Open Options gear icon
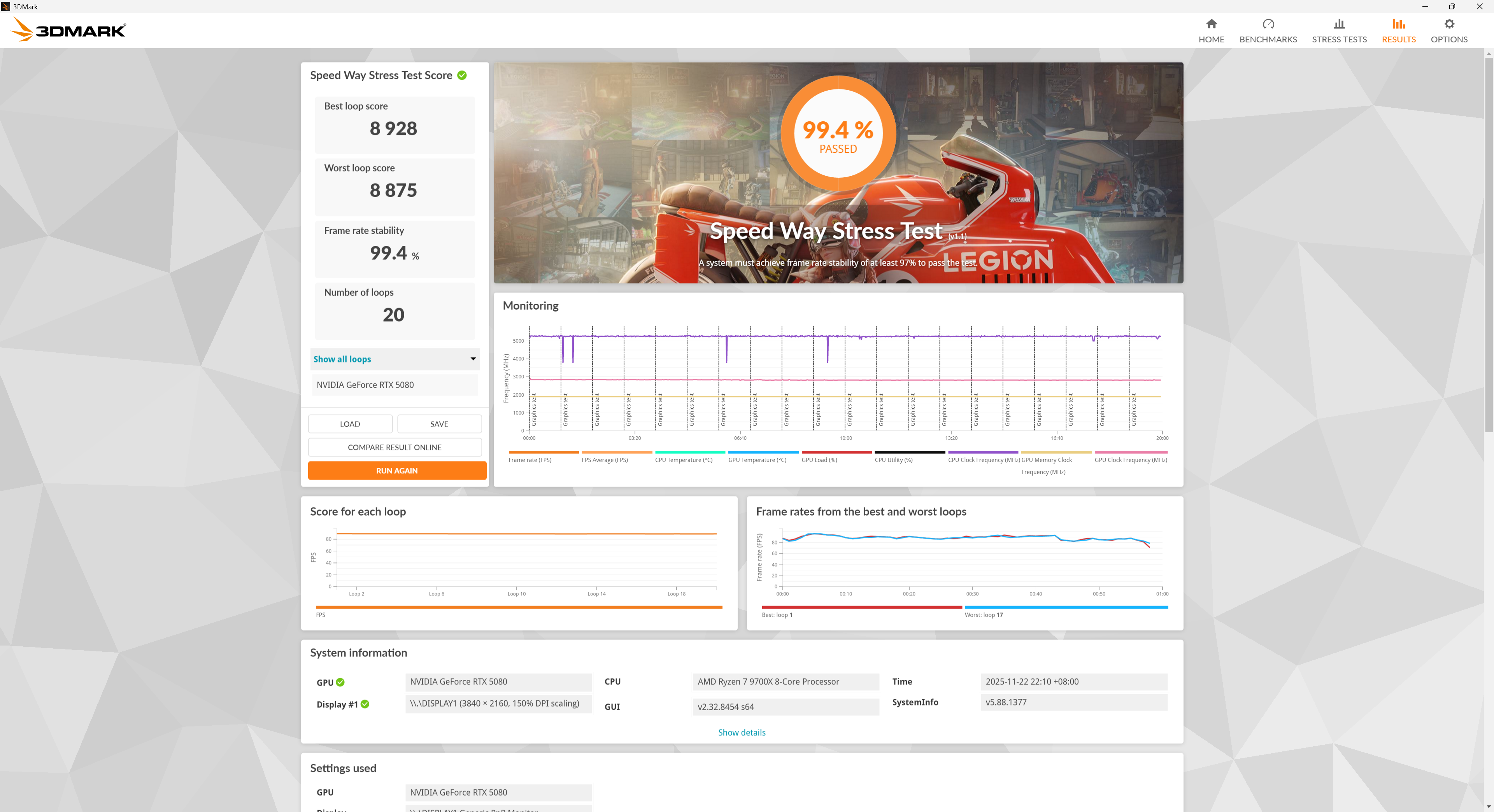The width and height of the screenshot is (1494, 812). tap(1449, 24)
